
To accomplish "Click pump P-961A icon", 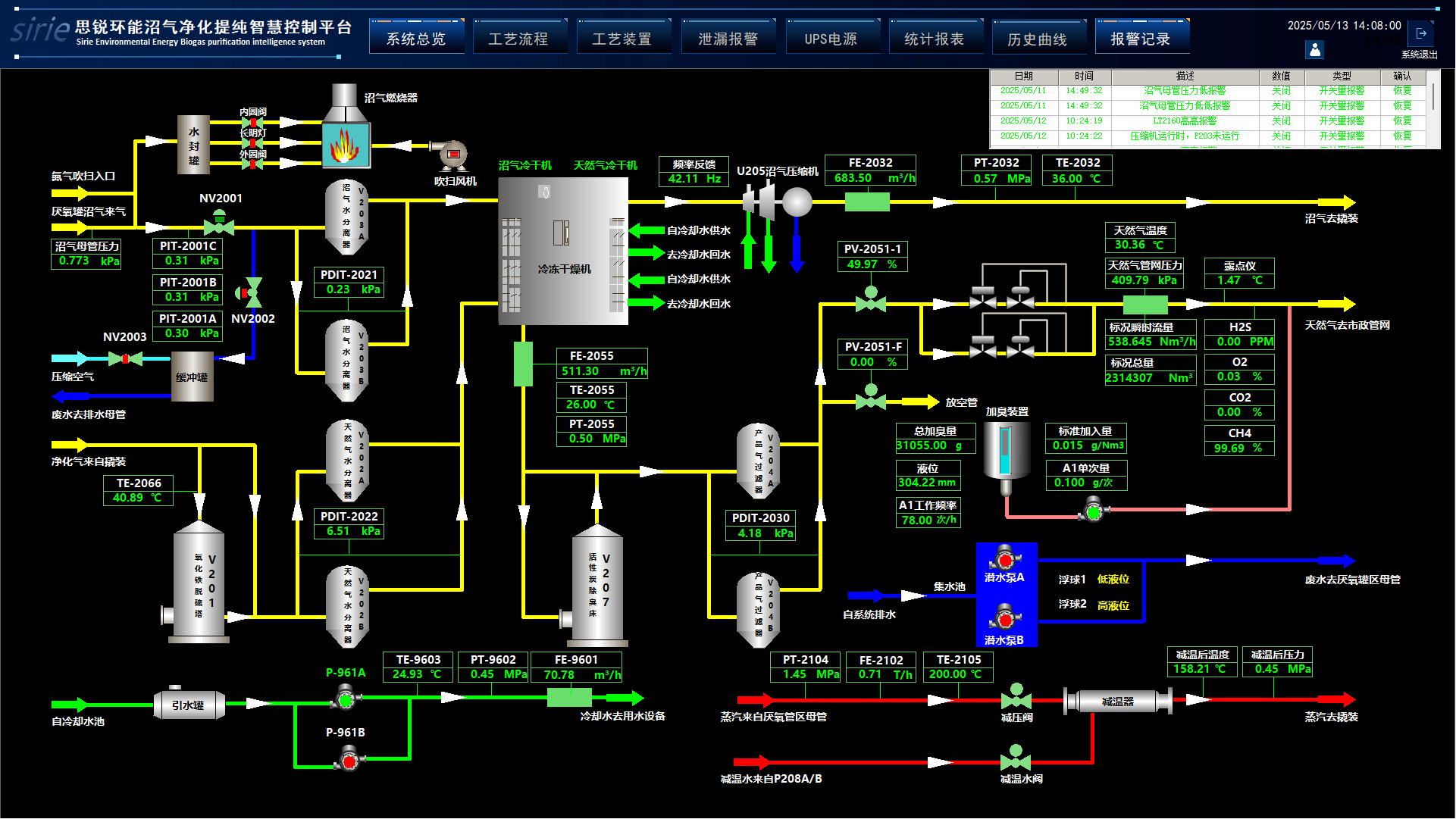I will [x=346, y=699].
